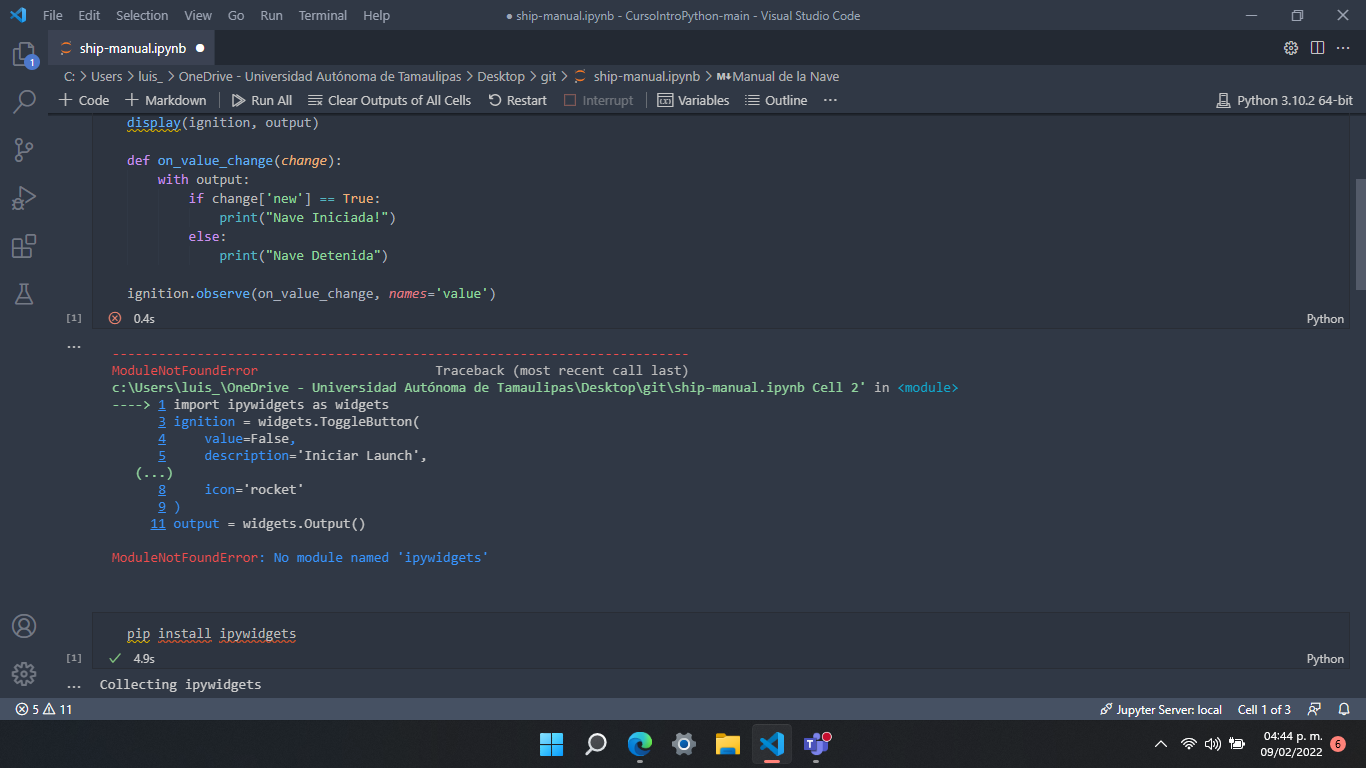The image size is (1366, 768).
Task: Click breadcrumb luis_ folder
Action: pyautogui.click(x=150, y=76)
